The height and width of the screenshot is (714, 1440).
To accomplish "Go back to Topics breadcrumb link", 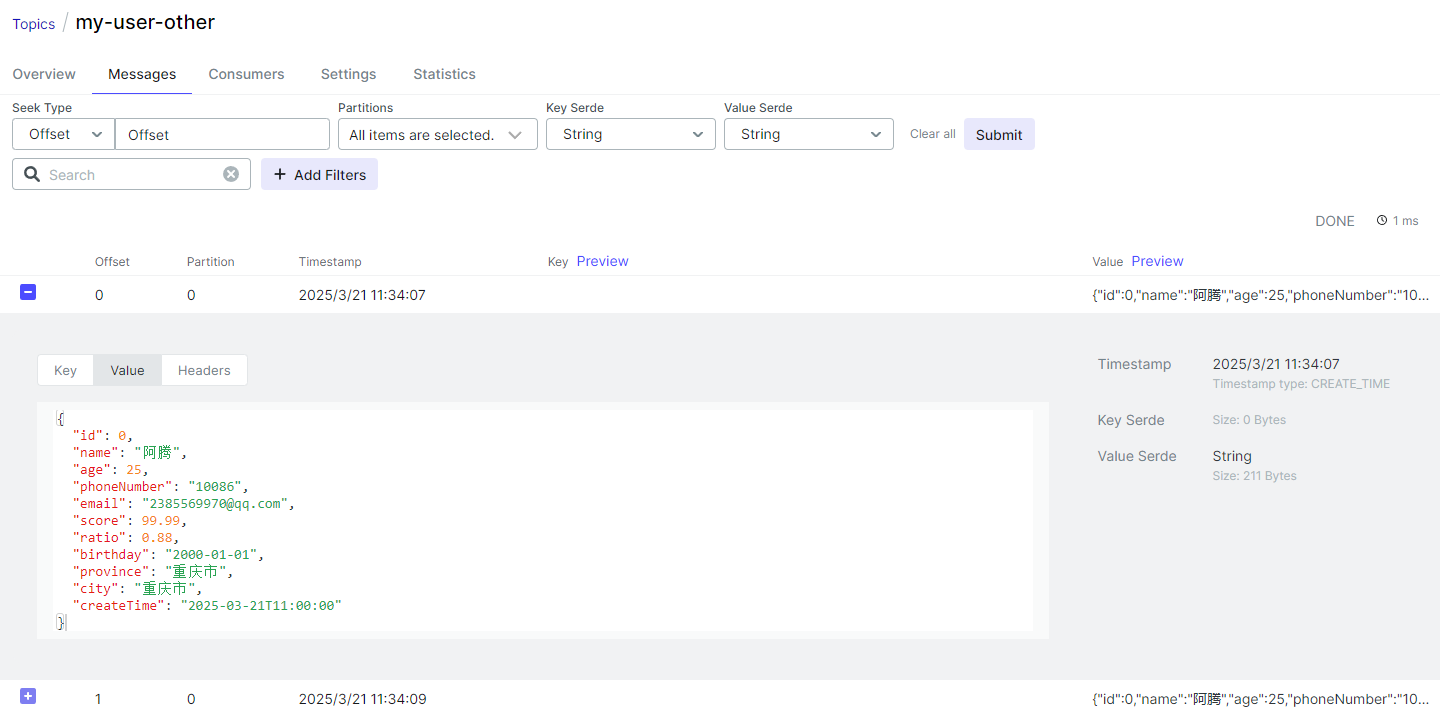I will pyautogui.click(x=34, y=24).
